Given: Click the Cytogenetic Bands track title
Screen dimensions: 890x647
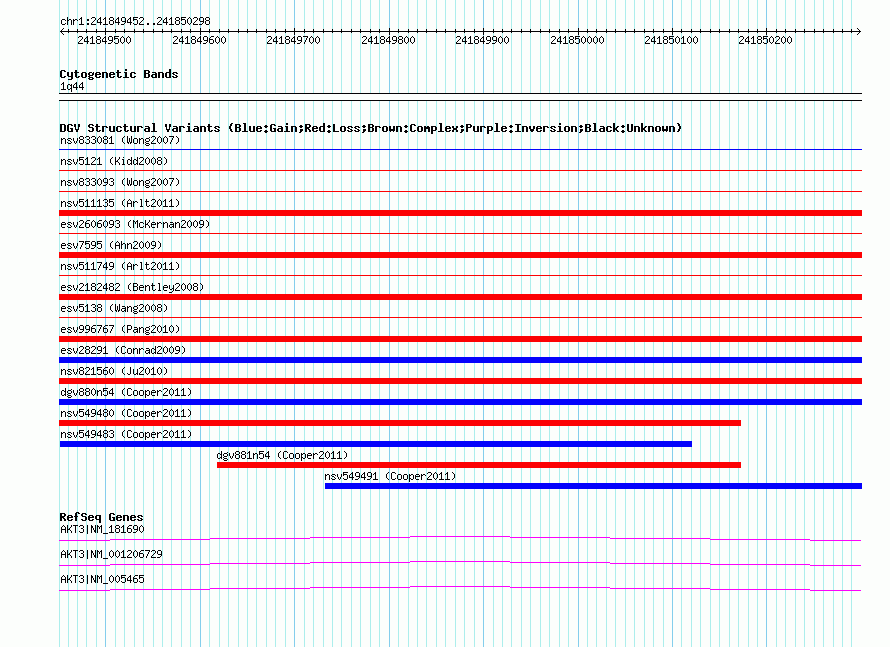Looking at the screenshot, I should click(x=119, y=74).
